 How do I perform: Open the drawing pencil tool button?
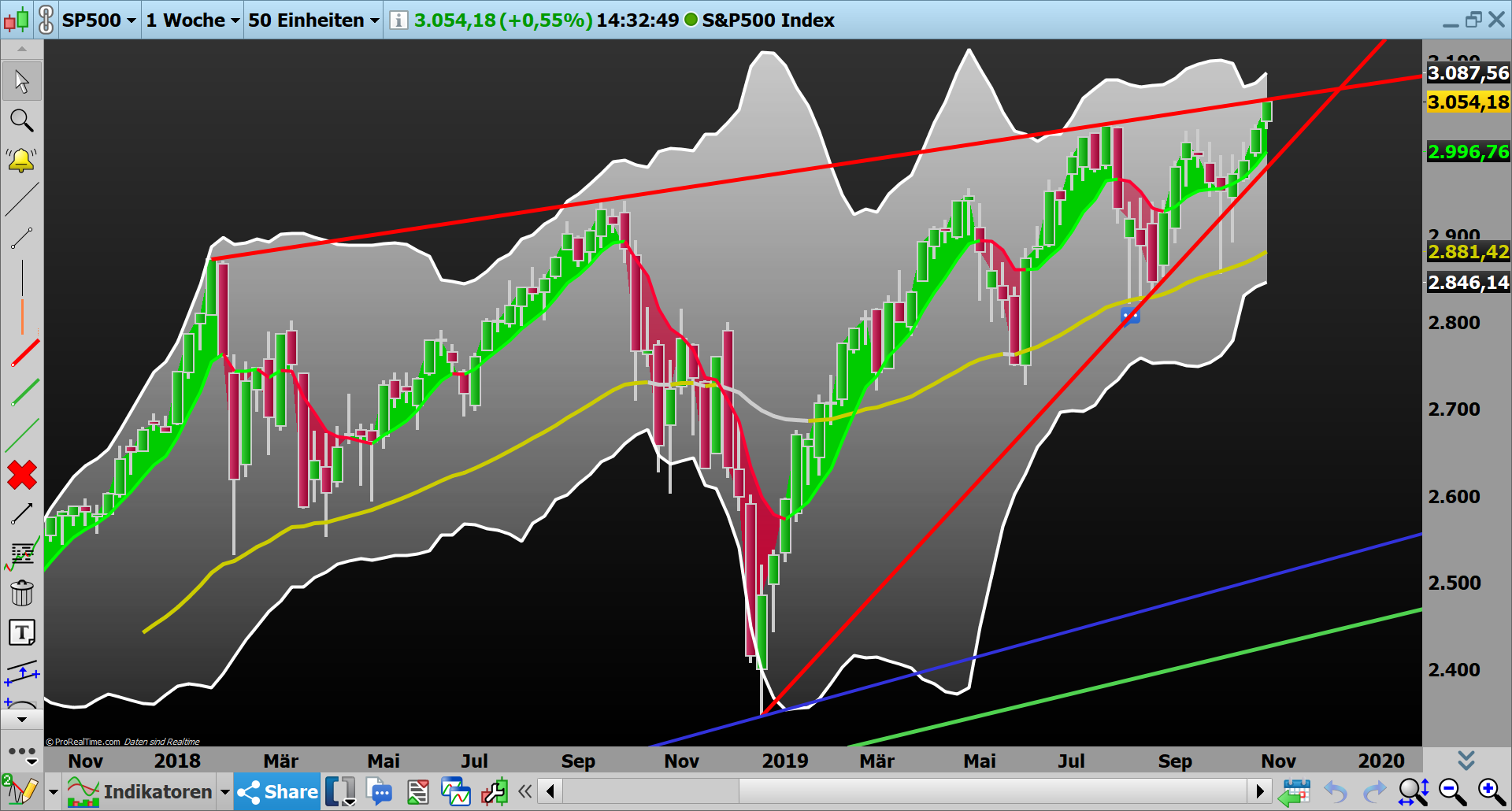[21, 791]
